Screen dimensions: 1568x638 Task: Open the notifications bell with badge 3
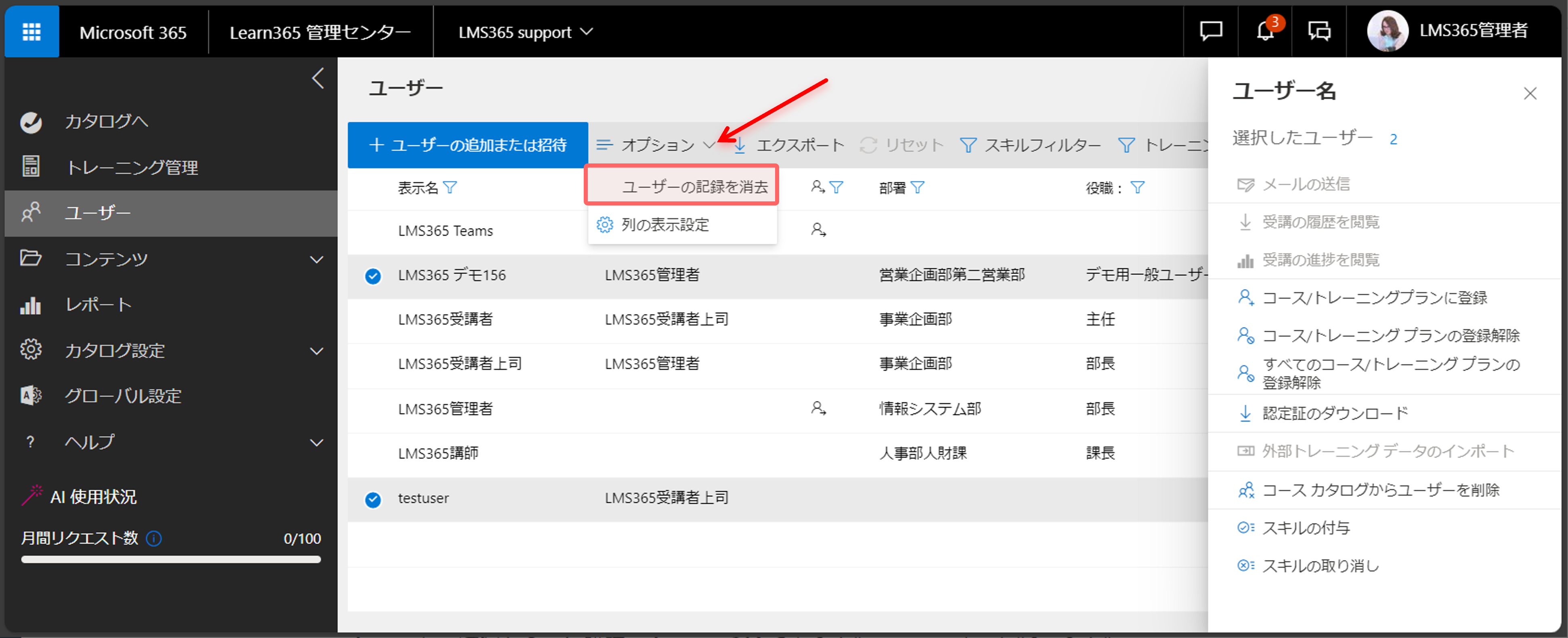[x=1265, y=30]
